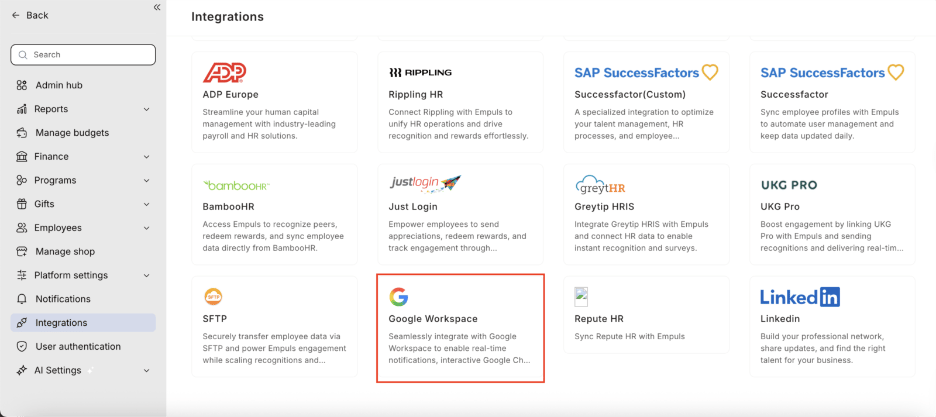Viewport: 936px width, 417px height.
Task: Select the Linkedin card description text
Action: pyautogui.click(x=823, y=348)
